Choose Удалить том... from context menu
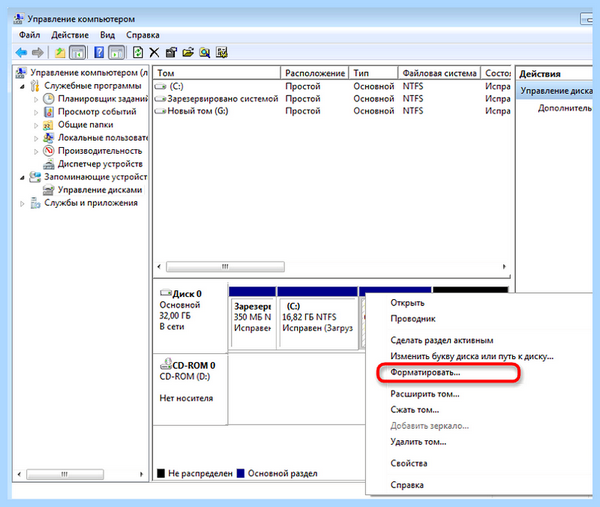The height and width of the screenshot is (507, 600). 418,442
